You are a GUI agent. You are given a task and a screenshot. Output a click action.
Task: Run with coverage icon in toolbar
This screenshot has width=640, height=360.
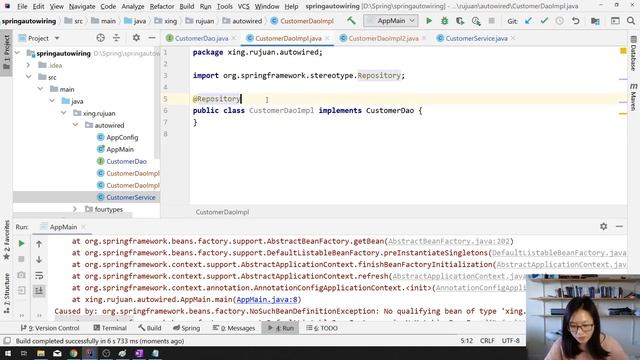(x=460, y=21)
